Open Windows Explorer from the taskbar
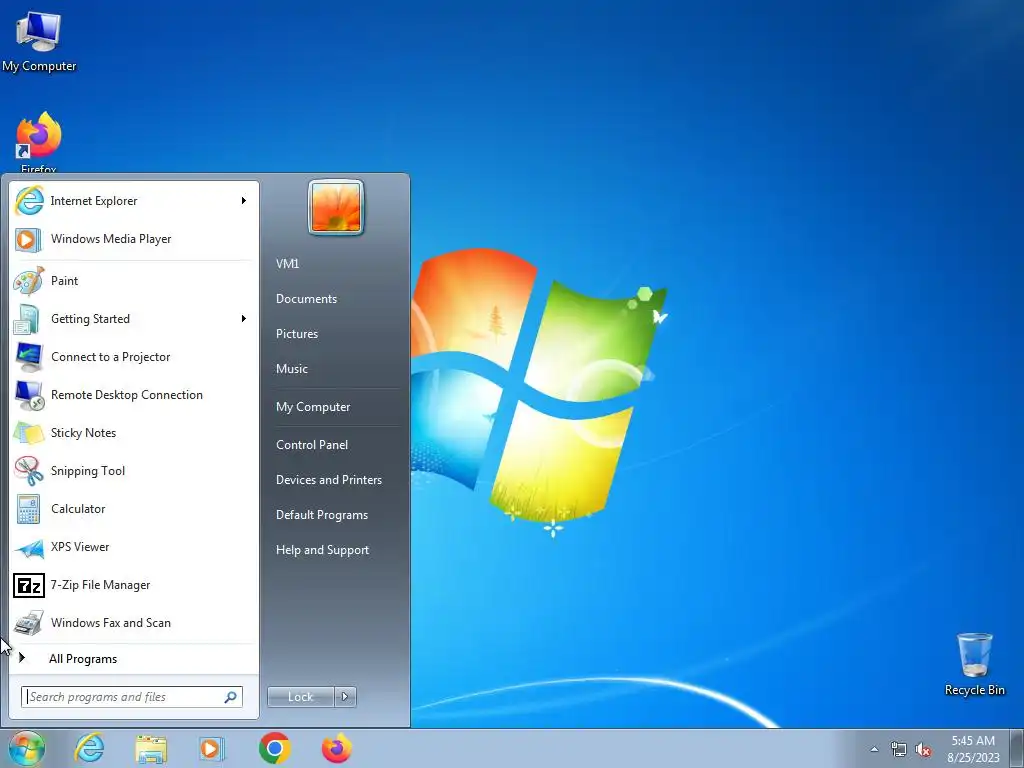Screen dimensions: 1024x768 coord(151,748)
